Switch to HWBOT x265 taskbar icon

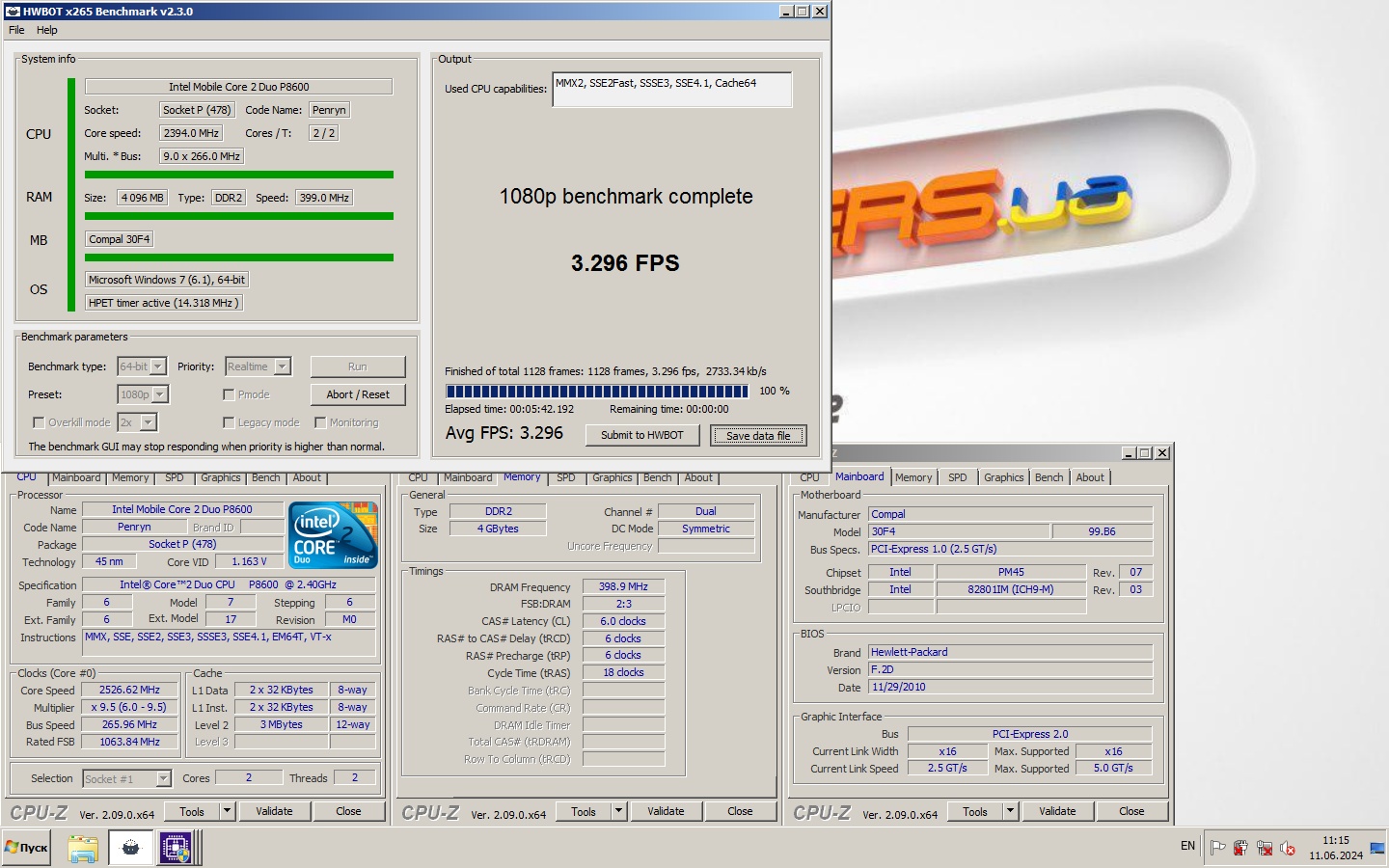[x=130, y=848]
